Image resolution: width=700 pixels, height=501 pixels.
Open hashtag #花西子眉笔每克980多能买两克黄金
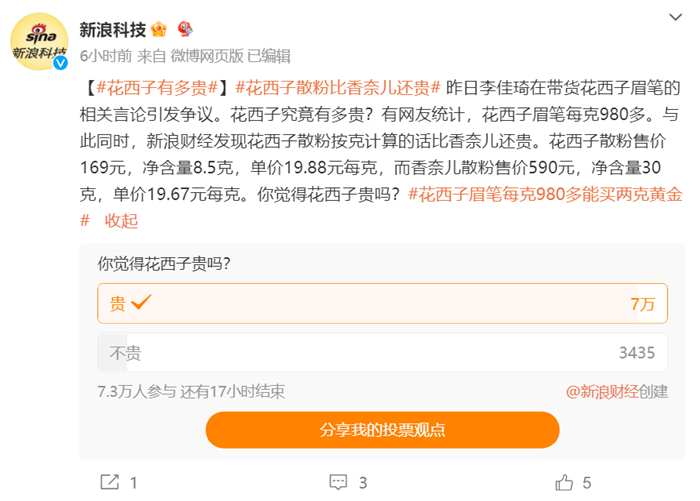pyautogui.click(x=545, y=194)
